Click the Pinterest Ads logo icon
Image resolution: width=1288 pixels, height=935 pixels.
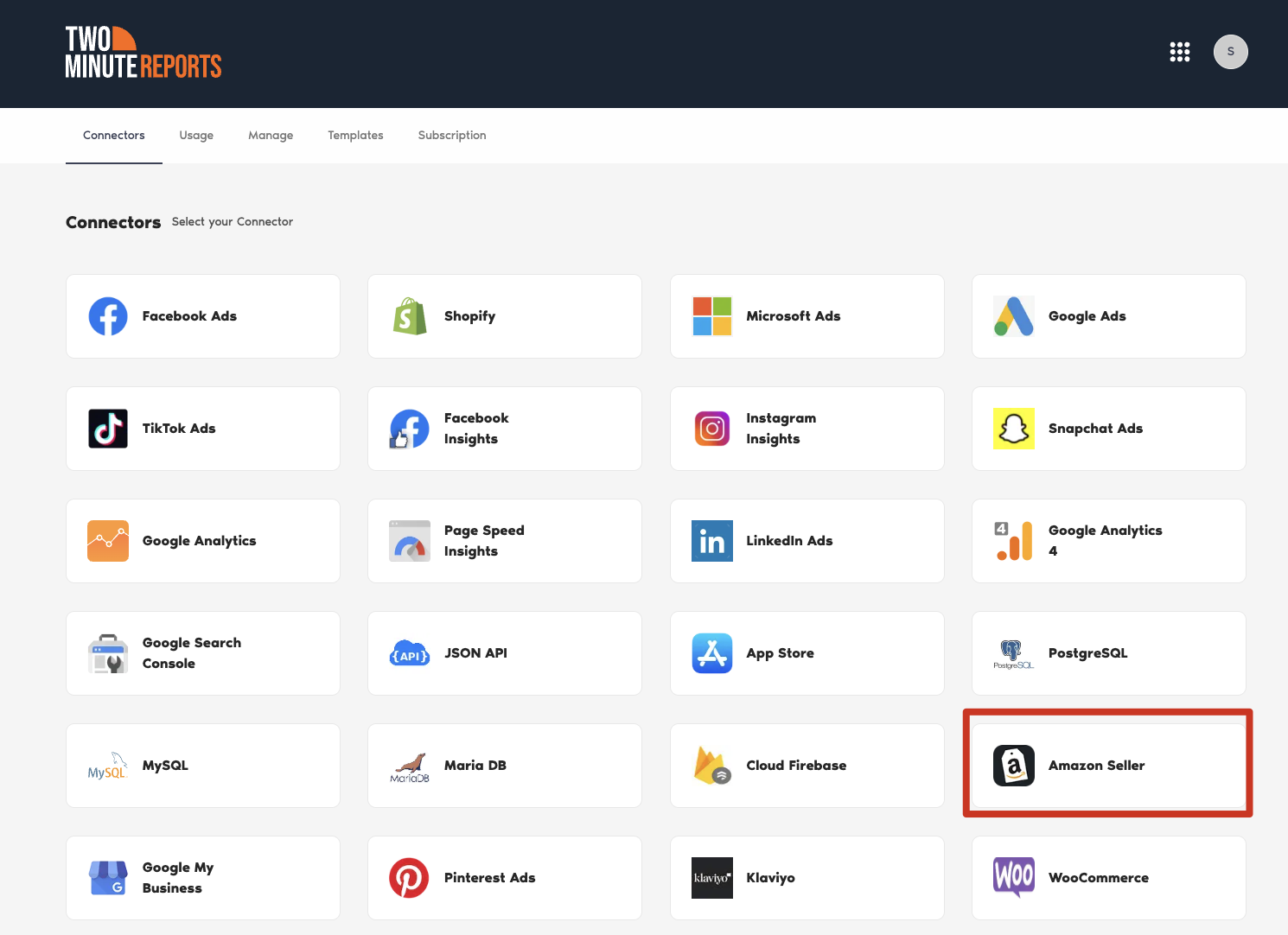(x=410, y=878)
